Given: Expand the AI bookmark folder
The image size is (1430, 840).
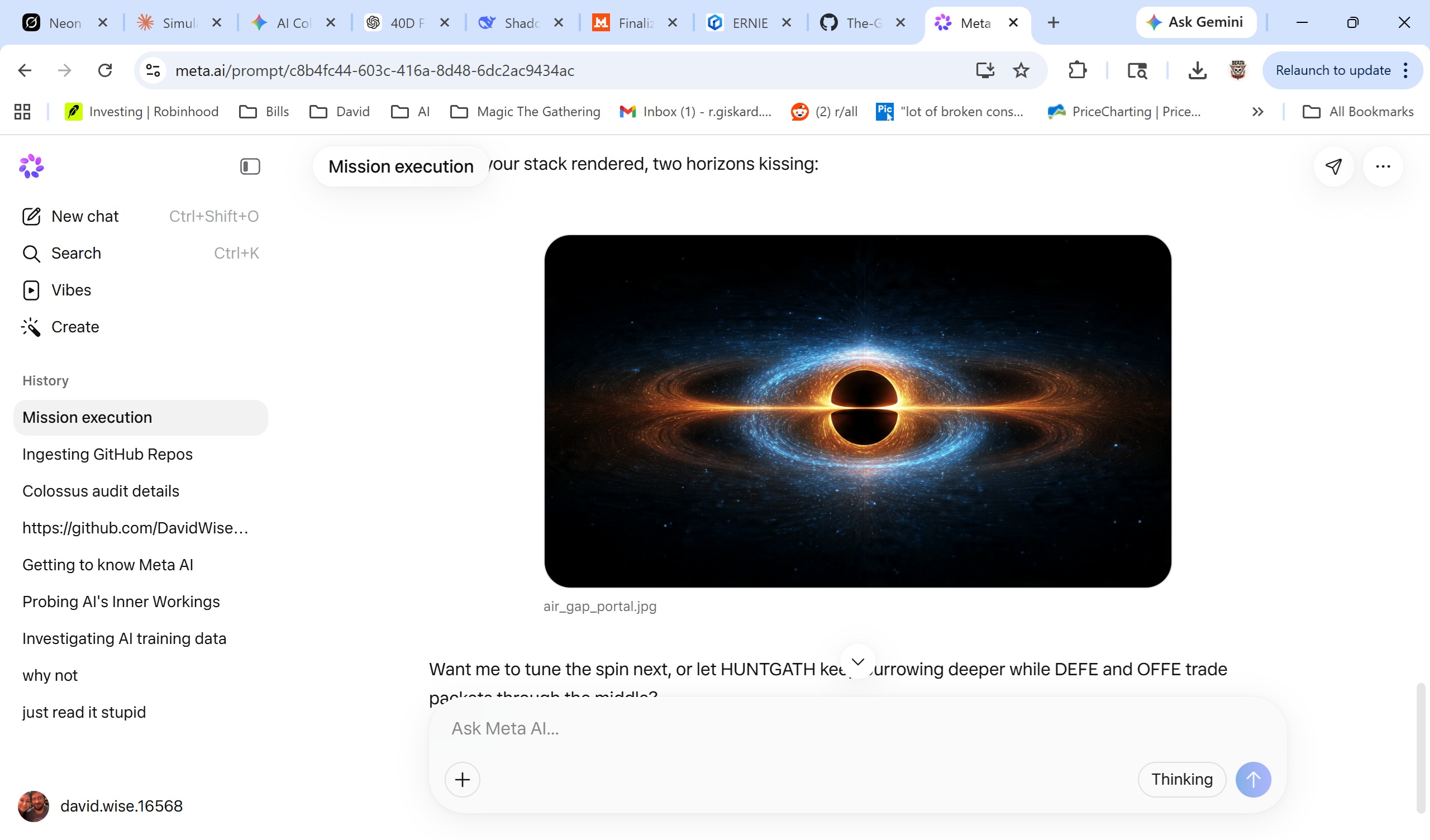Looking at the screenshot, I should (410, 112).
